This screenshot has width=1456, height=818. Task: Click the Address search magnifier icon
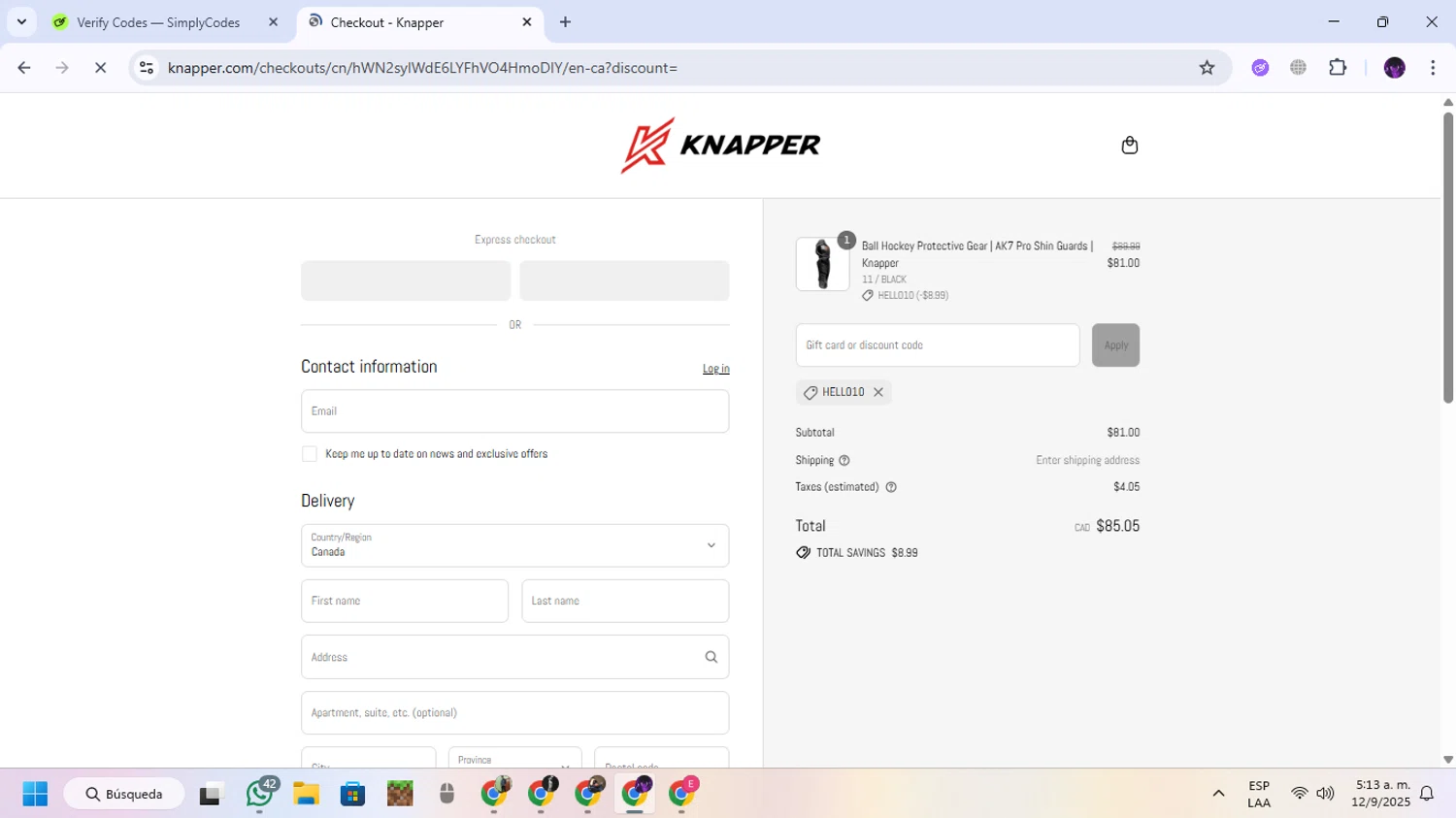[711, 657]
